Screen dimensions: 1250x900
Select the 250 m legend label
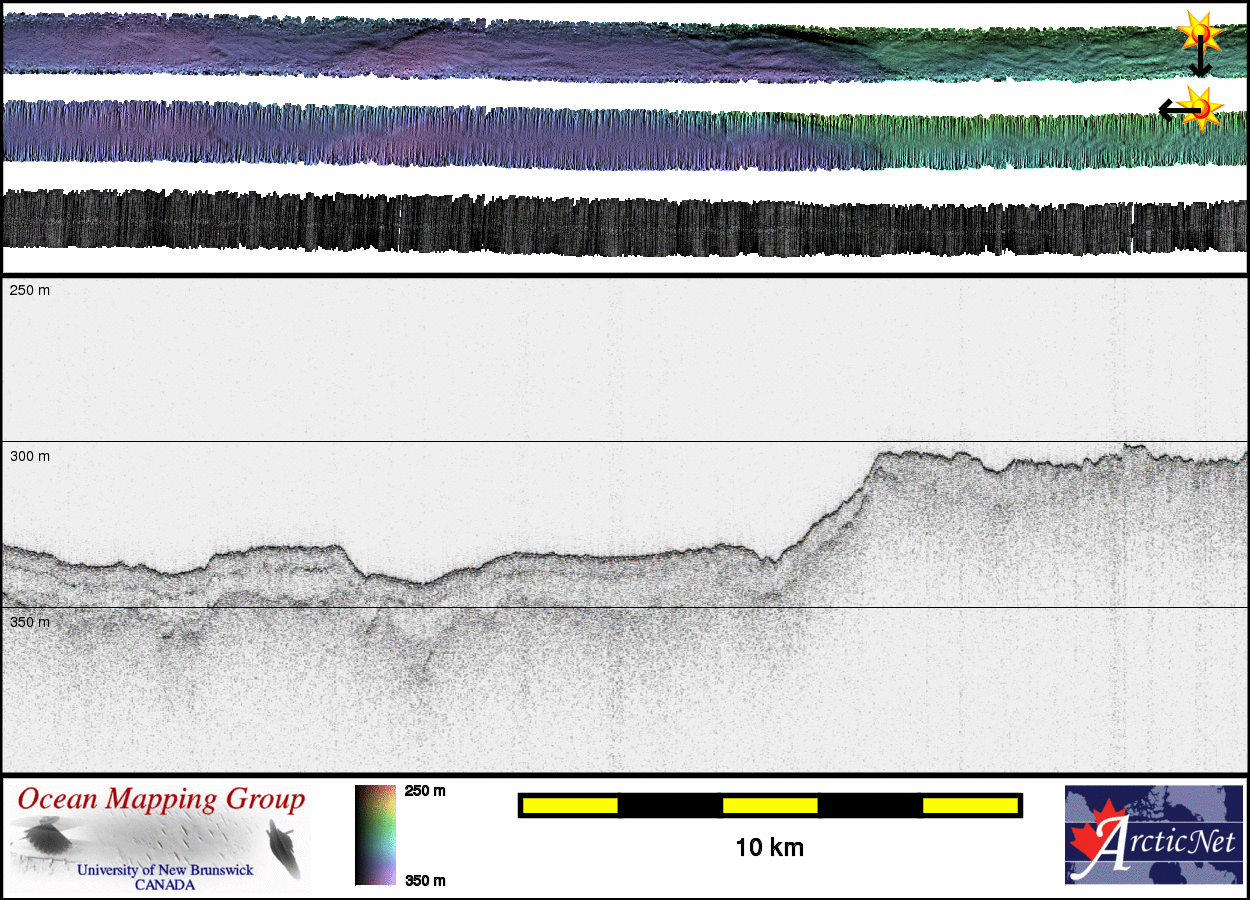click(425, 791)
